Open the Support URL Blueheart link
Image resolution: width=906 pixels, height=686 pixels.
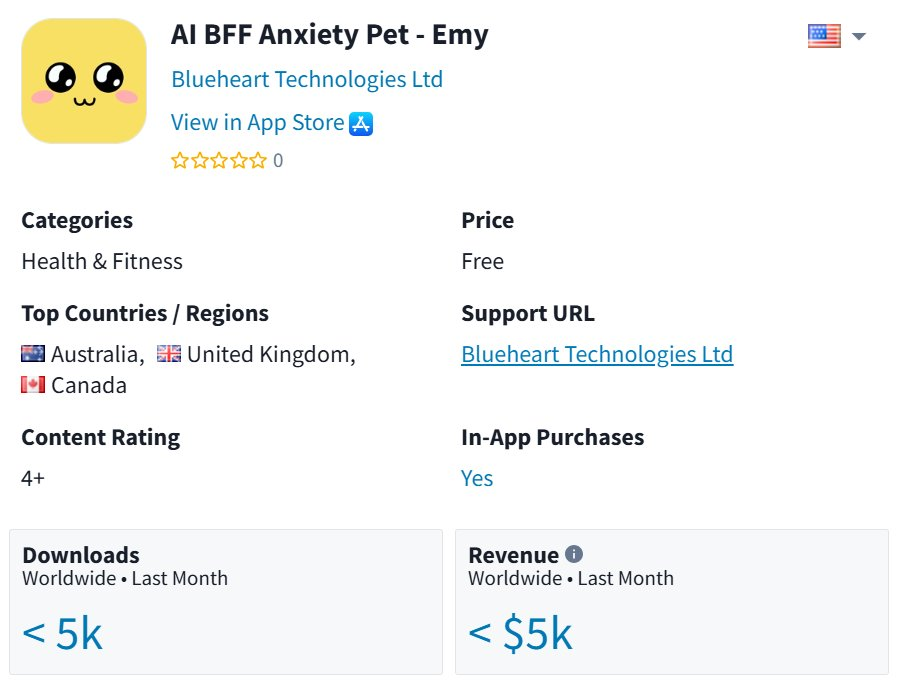(x=596, y=354)
